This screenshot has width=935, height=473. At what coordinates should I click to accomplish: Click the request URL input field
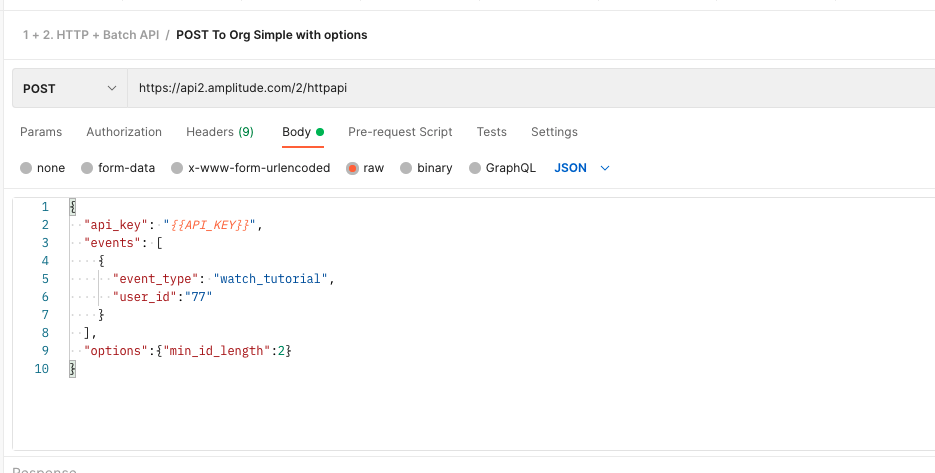click(x=500, y=88)
